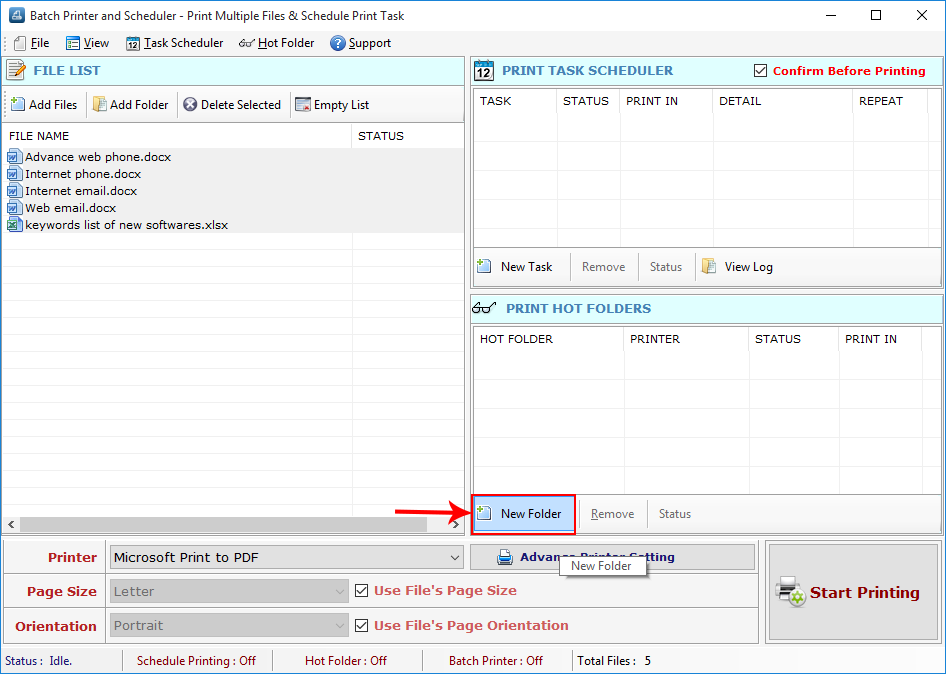This screenshot has height=674, width=946.
Task: Click the Hot Folder spectacles icon
Action: [x=245, y=42]
